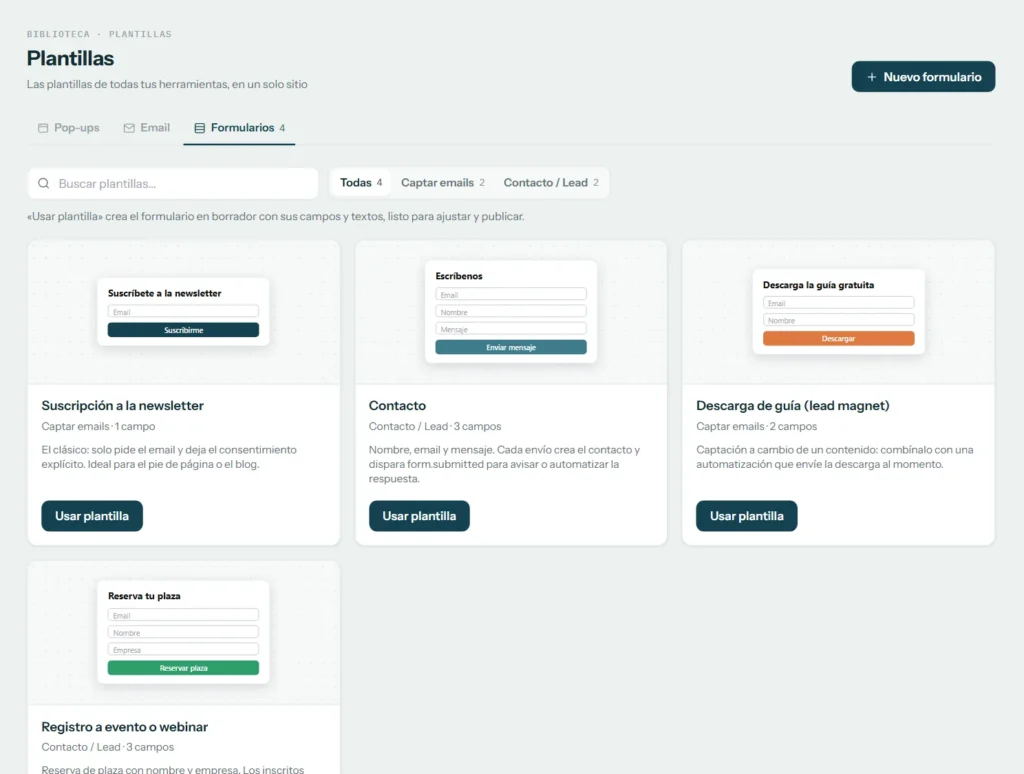
Task: Click the «Usar plantilla» helper note text
Action: click(x=276, y=216)
